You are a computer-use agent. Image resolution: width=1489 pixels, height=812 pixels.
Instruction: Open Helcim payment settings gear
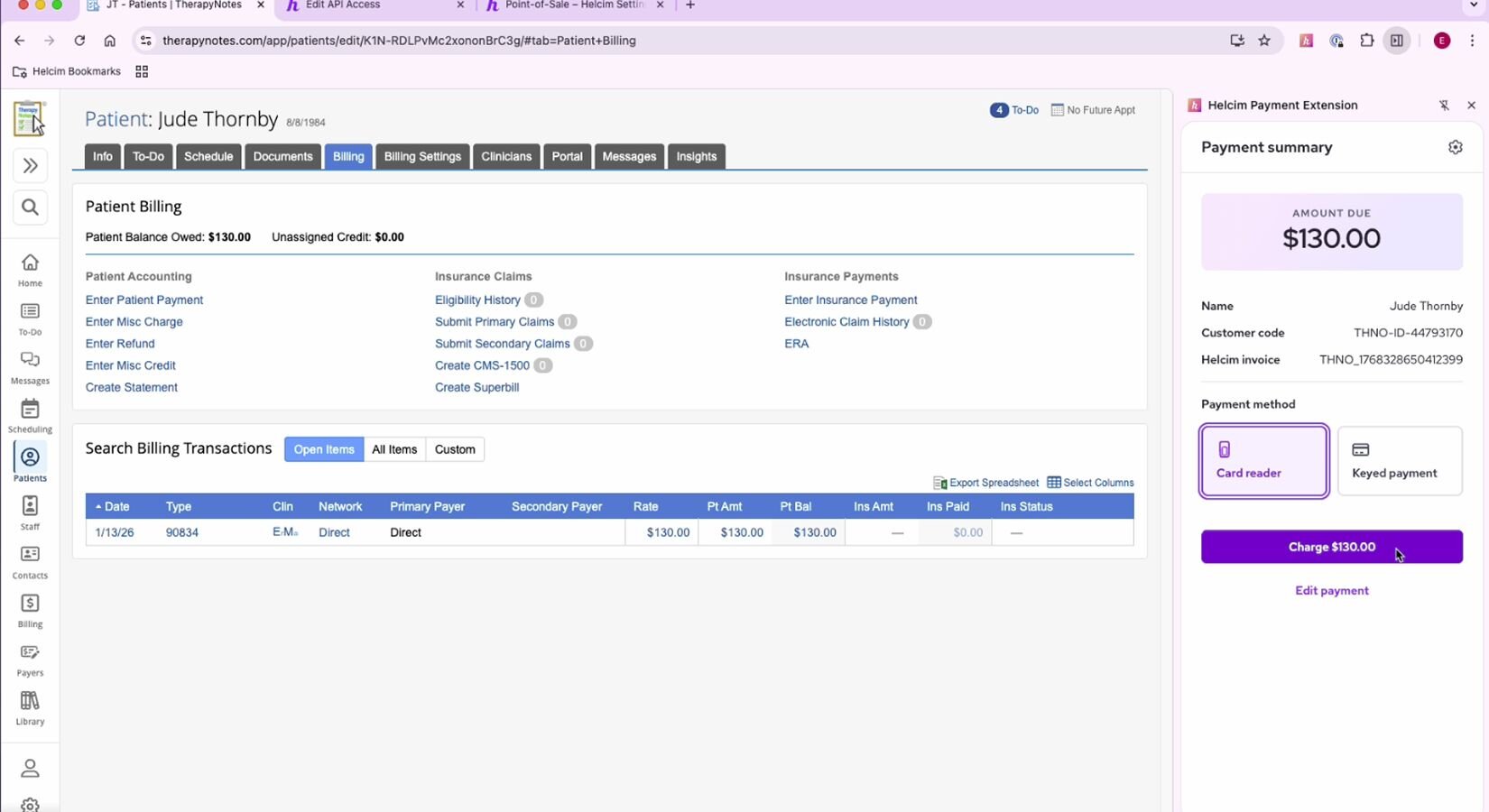(1455, 147)
